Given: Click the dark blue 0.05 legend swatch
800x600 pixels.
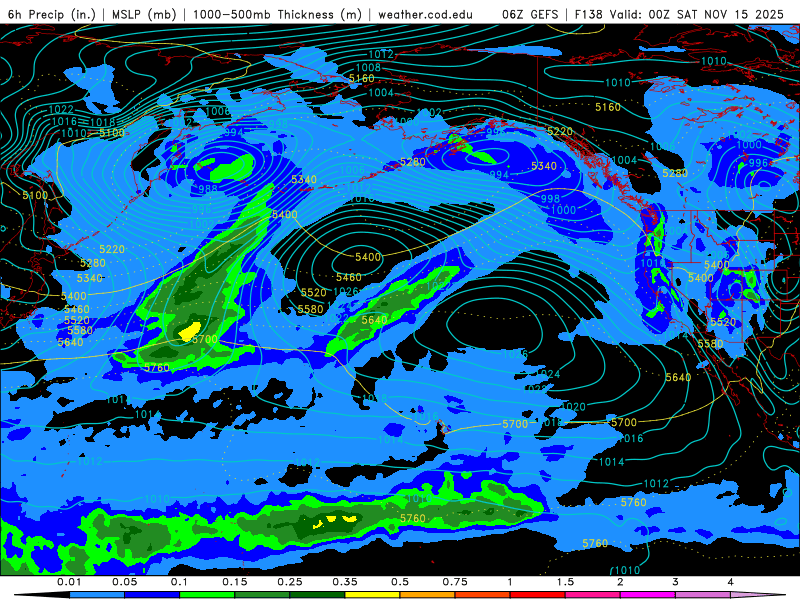Looking at the screenshot, I should coord(152,595).
